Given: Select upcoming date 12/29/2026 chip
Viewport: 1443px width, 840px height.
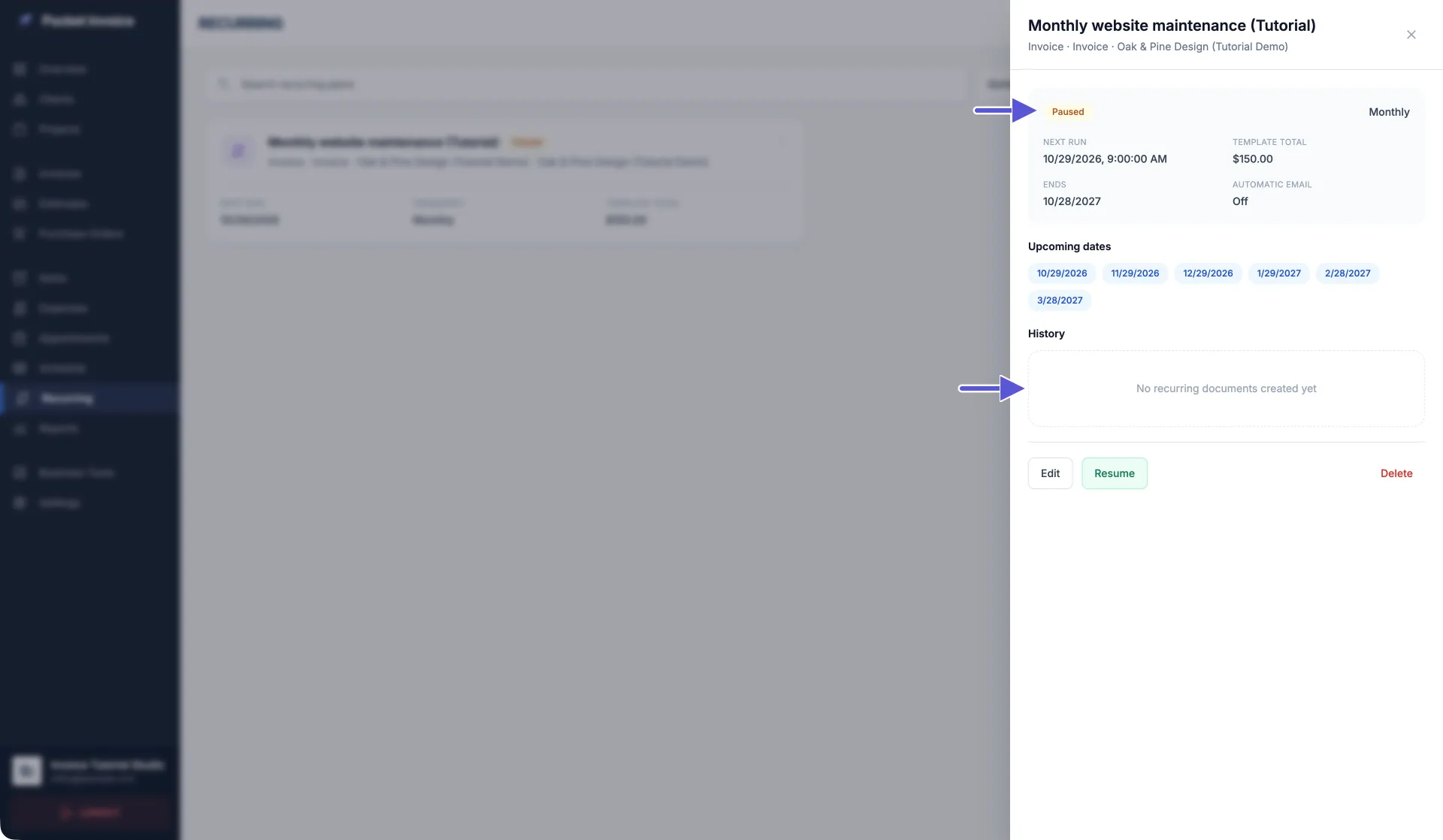Looking at the screenshot, I should [1207, 273].
